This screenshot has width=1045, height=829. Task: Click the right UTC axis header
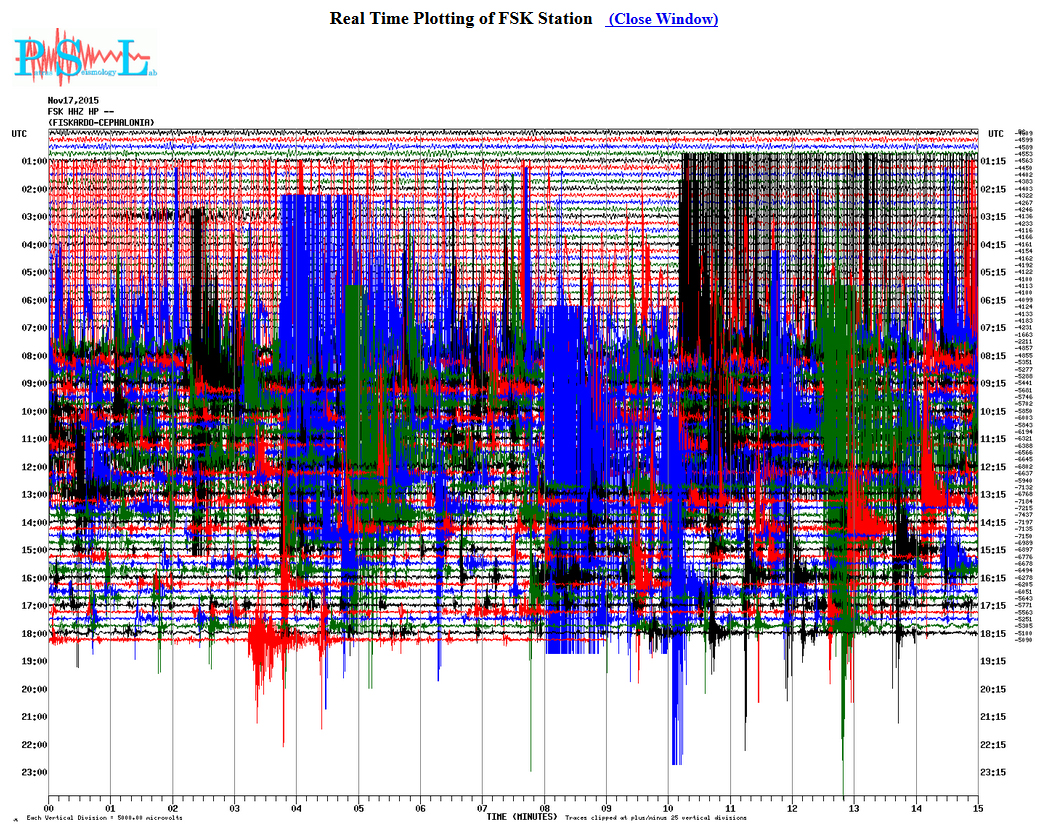click(x=996, y=133)
